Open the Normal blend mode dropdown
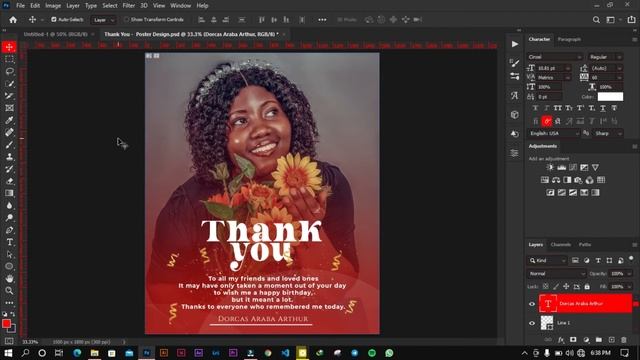The image size is (640, 360). tap(556, 273)
